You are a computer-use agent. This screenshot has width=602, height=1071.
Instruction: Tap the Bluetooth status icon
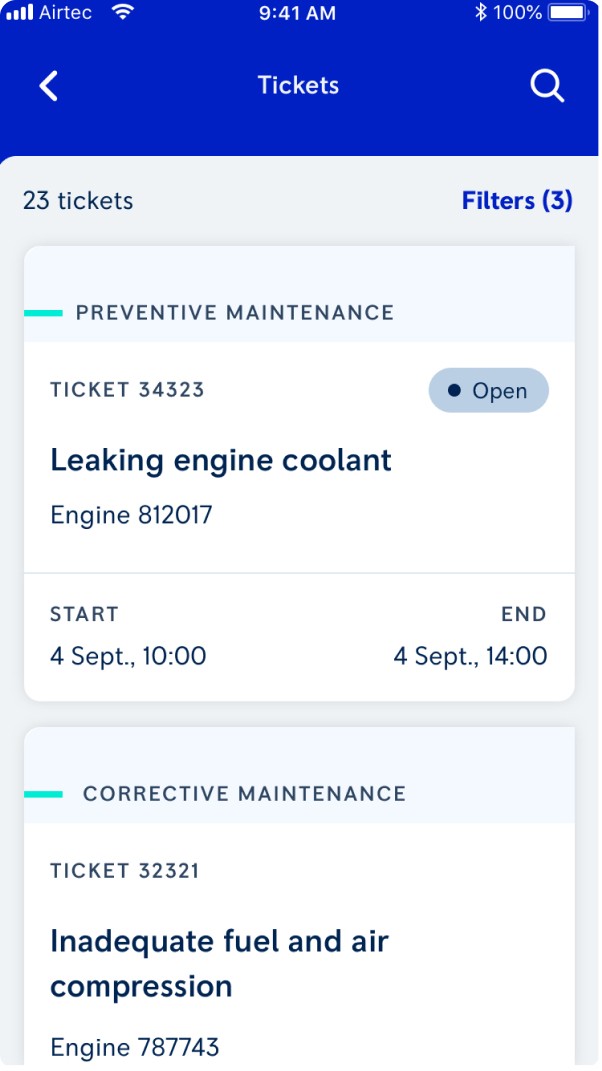(480, 13)
